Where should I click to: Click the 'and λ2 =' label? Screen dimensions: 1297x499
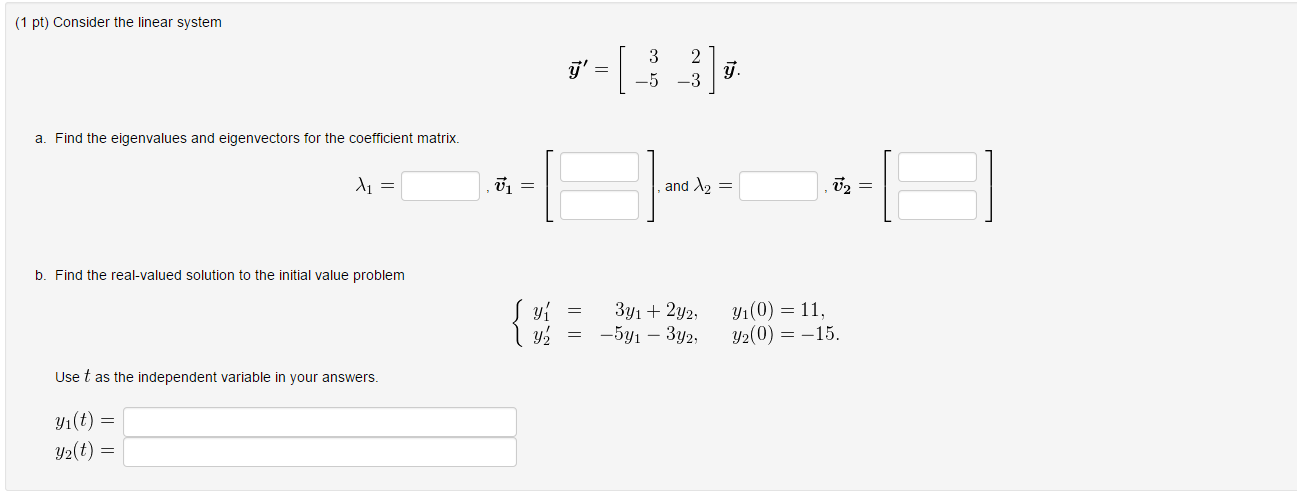(698, 186)
